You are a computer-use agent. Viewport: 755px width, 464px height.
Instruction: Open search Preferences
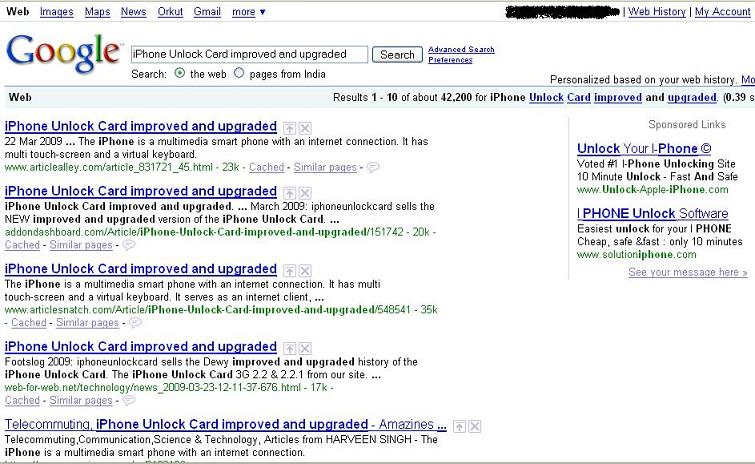tap(450, 60)
